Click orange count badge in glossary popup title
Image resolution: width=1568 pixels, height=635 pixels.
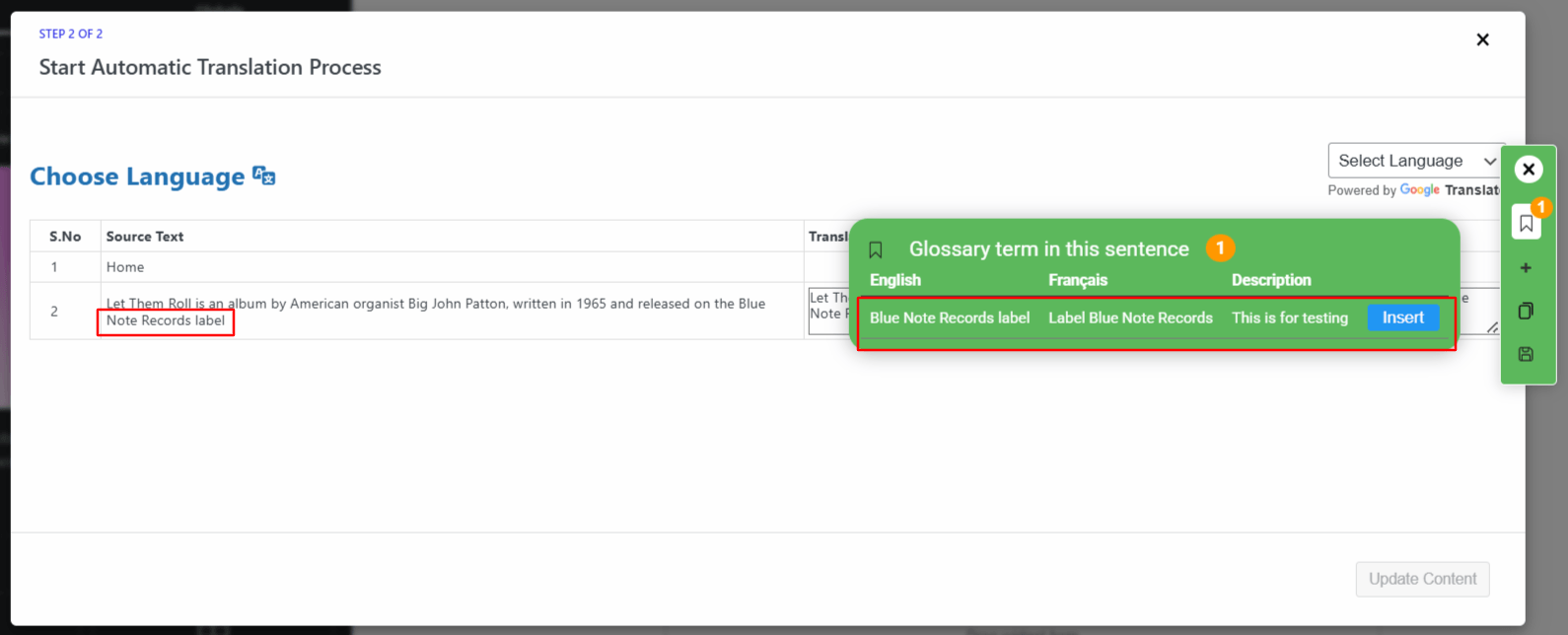point(1220,248)
